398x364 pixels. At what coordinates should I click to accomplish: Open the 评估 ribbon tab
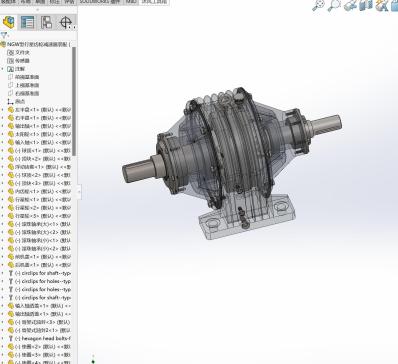[x=69, y=2]
